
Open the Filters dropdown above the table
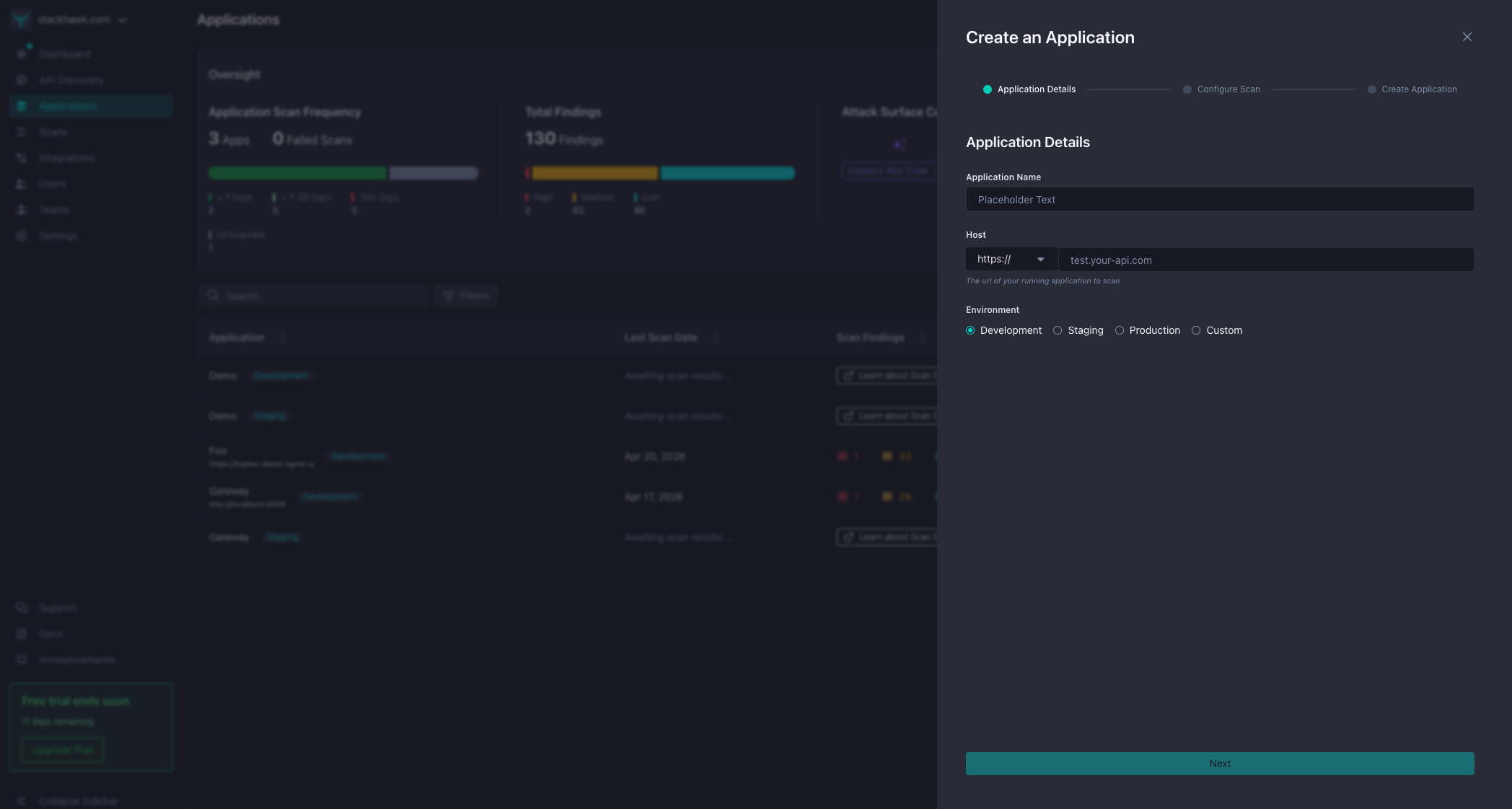(x=465, y=295)
